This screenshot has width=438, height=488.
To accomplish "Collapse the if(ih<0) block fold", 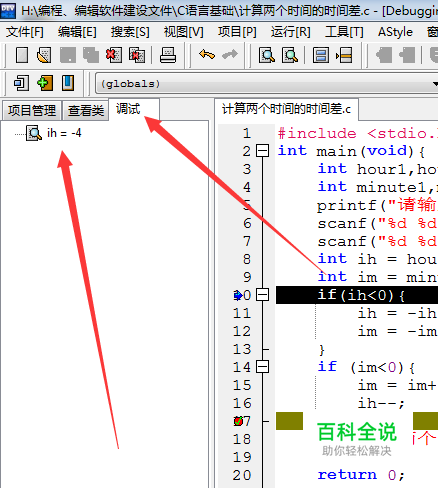I will point(262,295).
